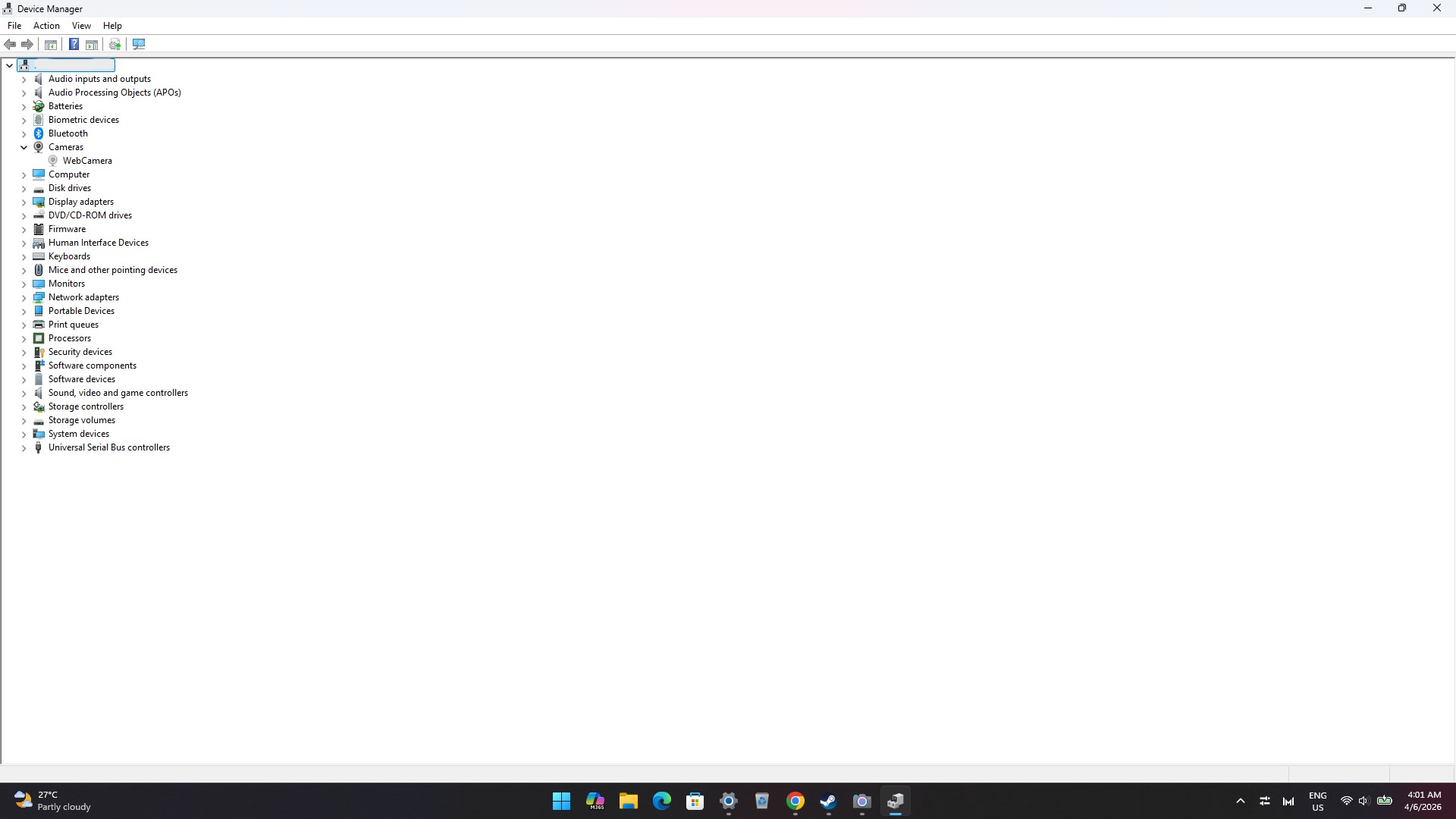Screen dimensions: 1456x819
Task: Click the blue Help question mark icon
Action: (x=74, y=44)
